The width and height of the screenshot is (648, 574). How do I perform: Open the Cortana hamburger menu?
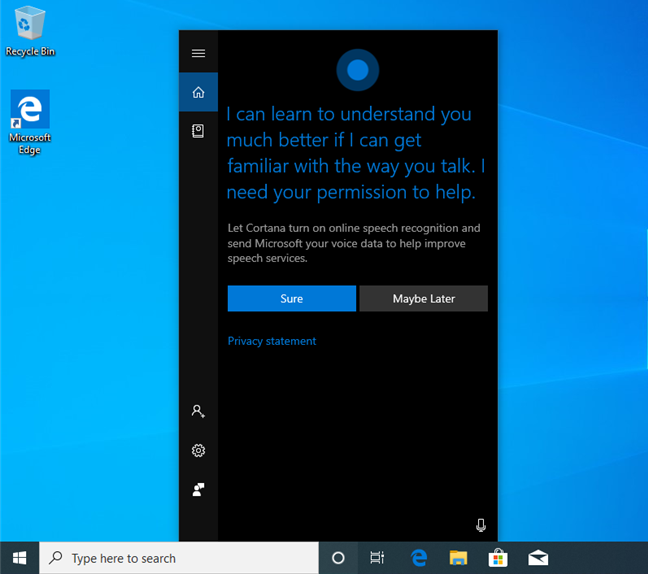coord(198,53)
